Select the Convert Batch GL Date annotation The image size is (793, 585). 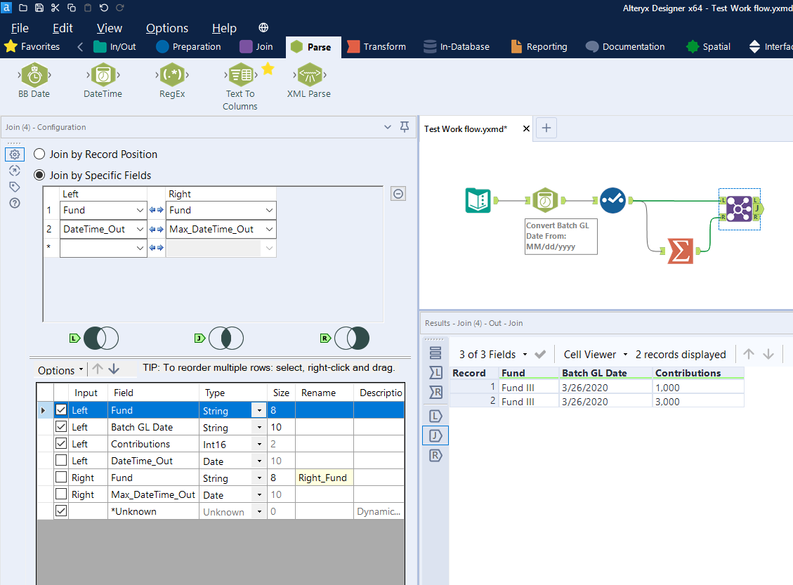click(561, 236)
